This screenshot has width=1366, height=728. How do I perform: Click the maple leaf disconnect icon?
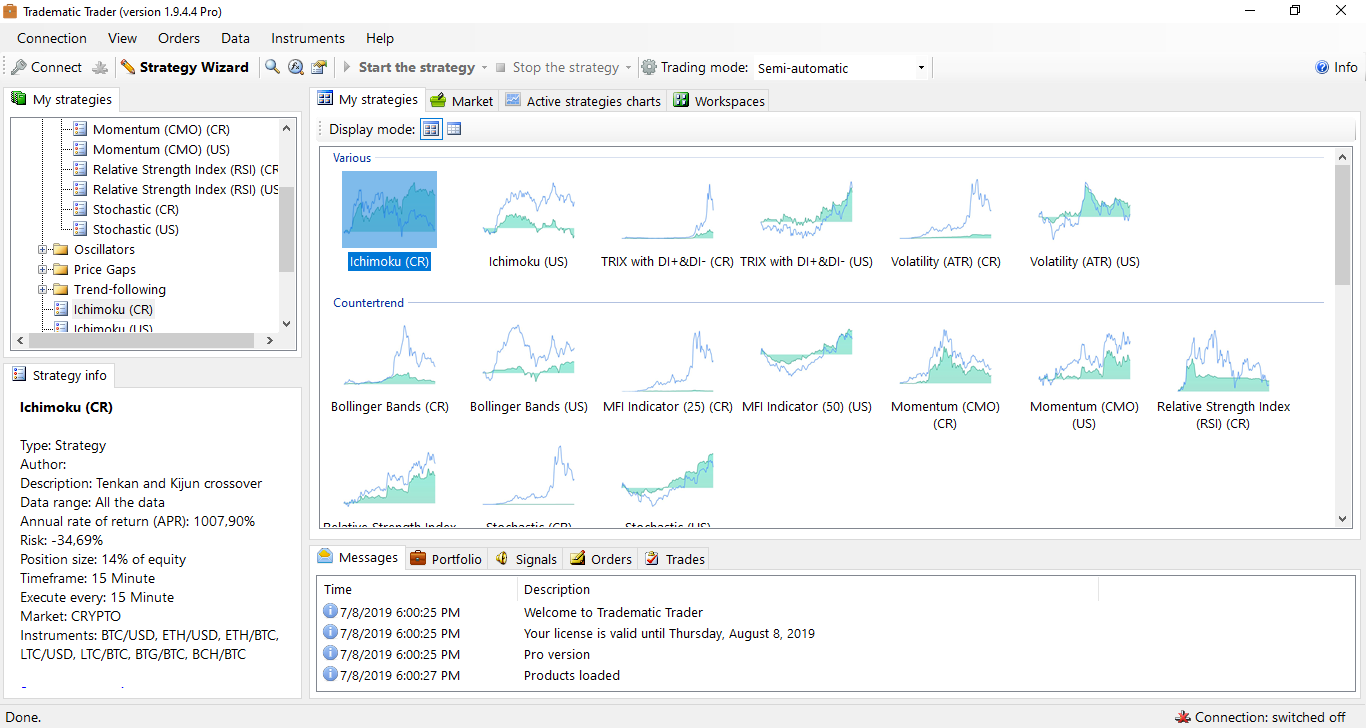(100, 67)
